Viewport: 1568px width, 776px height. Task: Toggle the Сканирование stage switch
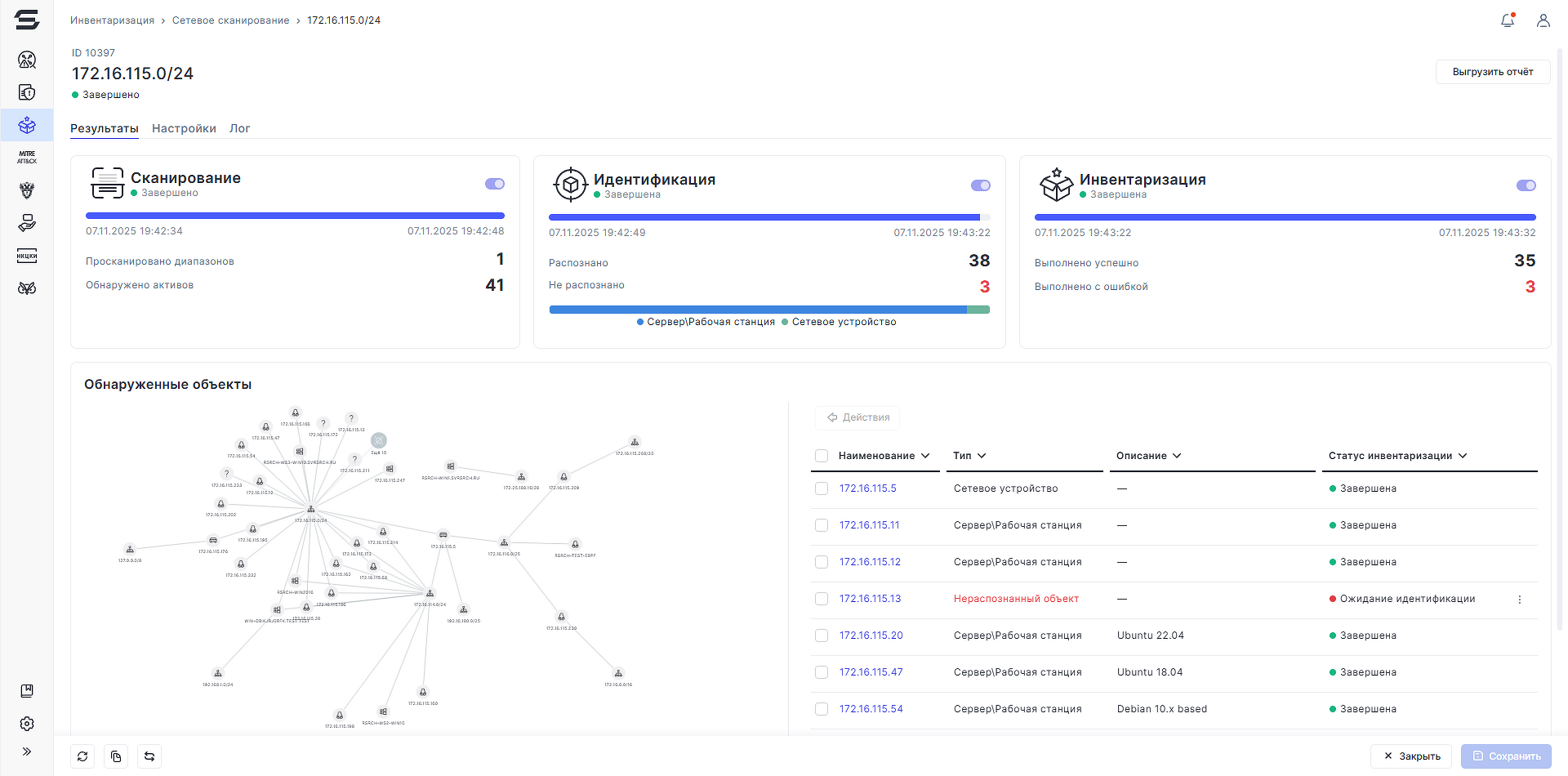click(x=494, y=184)
